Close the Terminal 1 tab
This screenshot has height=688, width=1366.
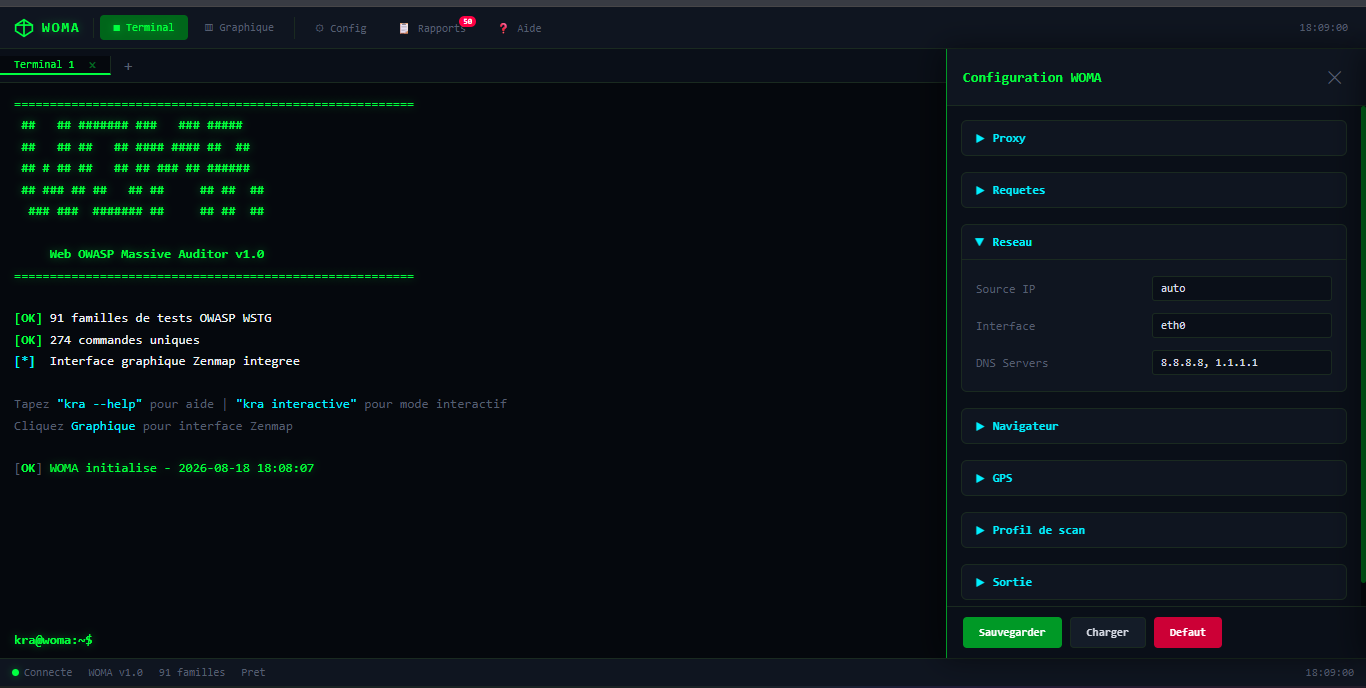[x=93, y=65]
